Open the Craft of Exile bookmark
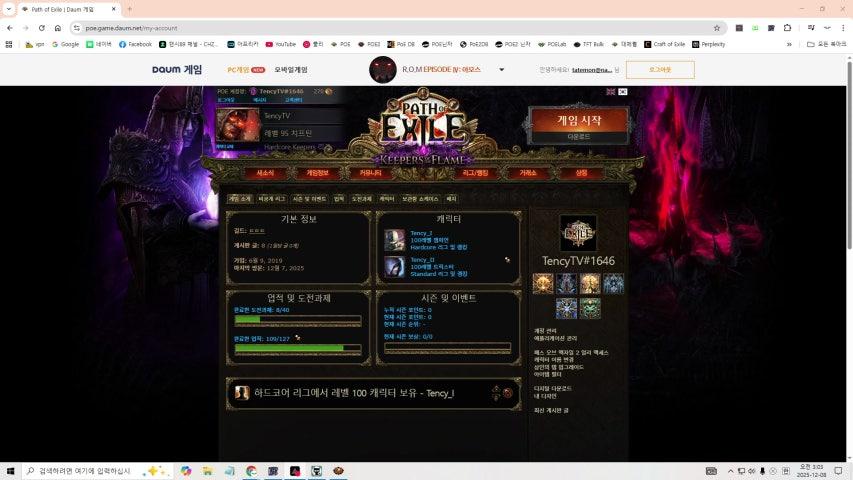The height and width of the screenshot is (480, 853). point(664,44)
